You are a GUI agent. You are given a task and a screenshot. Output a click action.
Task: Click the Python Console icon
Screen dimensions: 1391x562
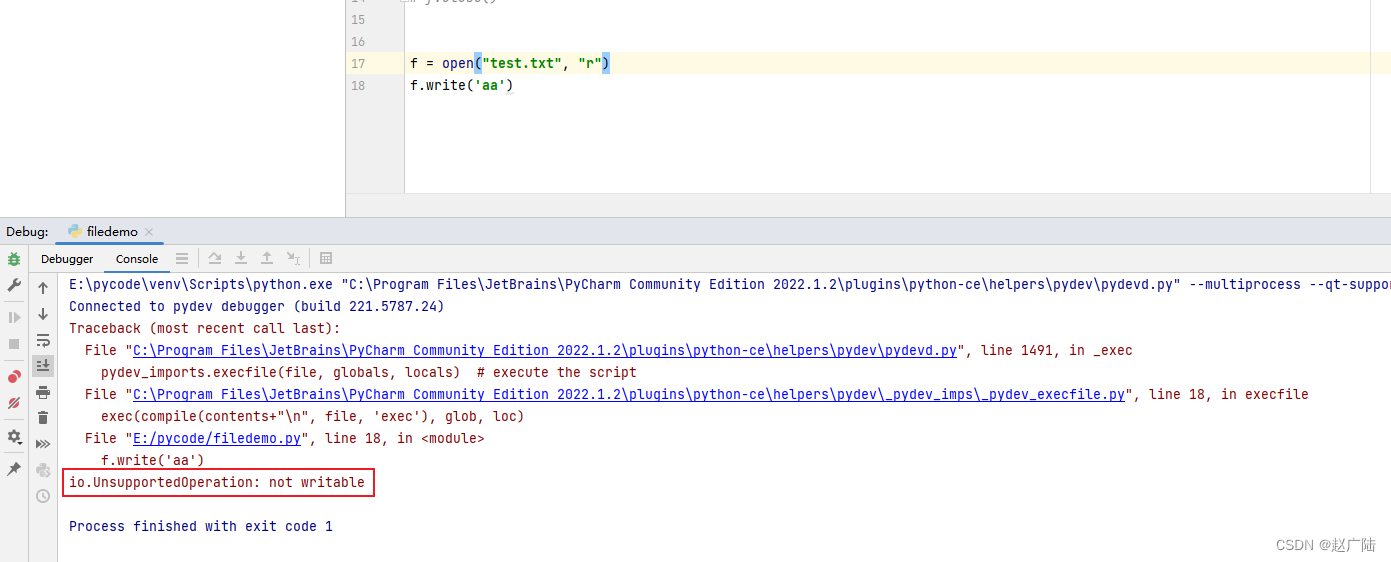click(x=43, y=470)
